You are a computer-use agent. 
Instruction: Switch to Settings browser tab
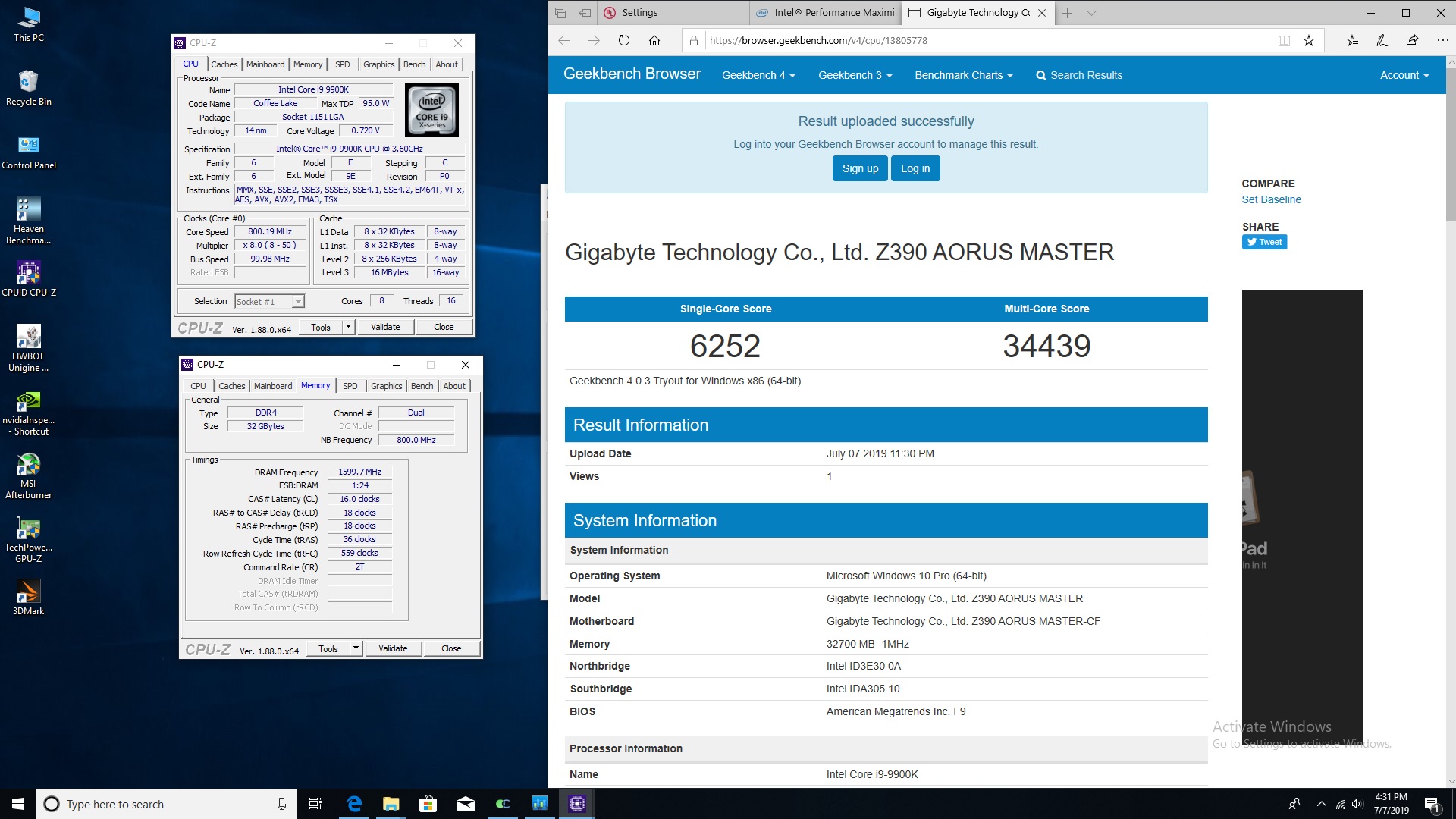point(673,13)
